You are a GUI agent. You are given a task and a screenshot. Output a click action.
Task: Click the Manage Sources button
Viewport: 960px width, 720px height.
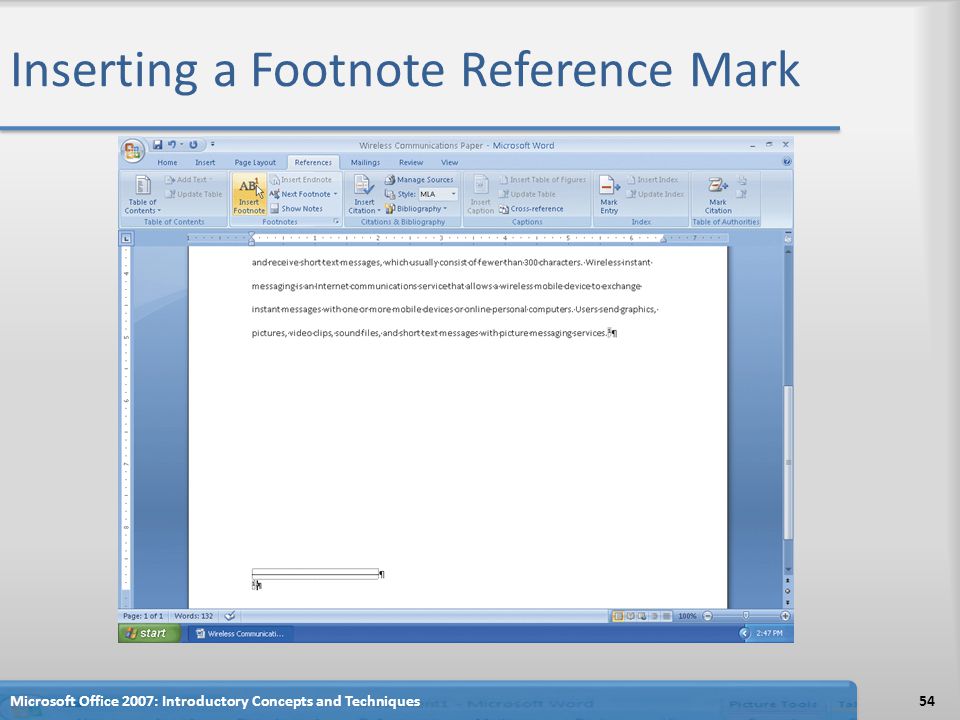click(419, 179)
